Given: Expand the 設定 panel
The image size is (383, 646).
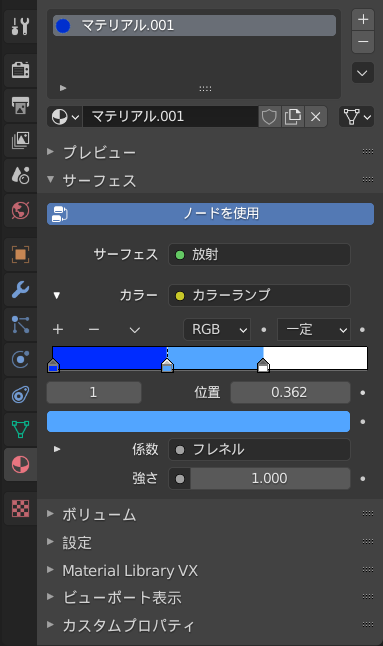Looking at the screenshot, I should pyautogui.click(x=50, y=541).
